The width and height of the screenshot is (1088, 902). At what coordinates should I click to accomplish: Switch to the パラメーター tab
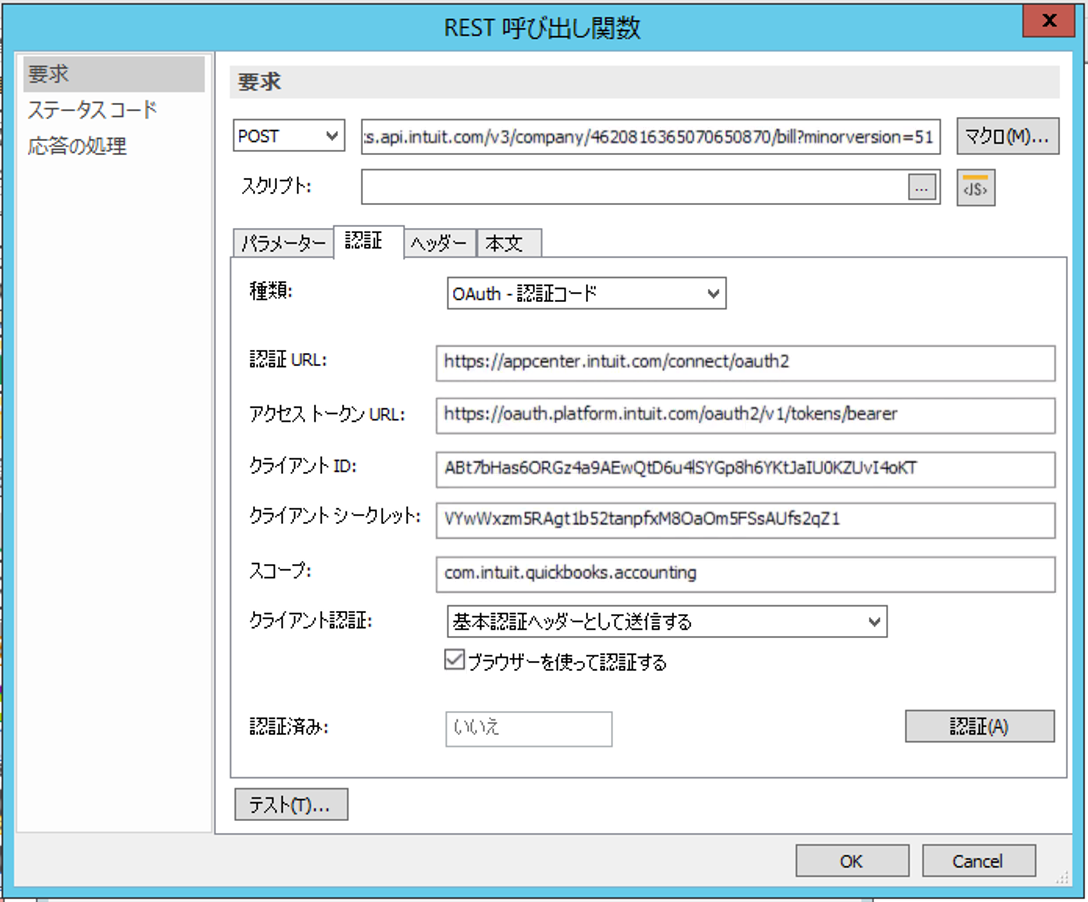point(283,244)
